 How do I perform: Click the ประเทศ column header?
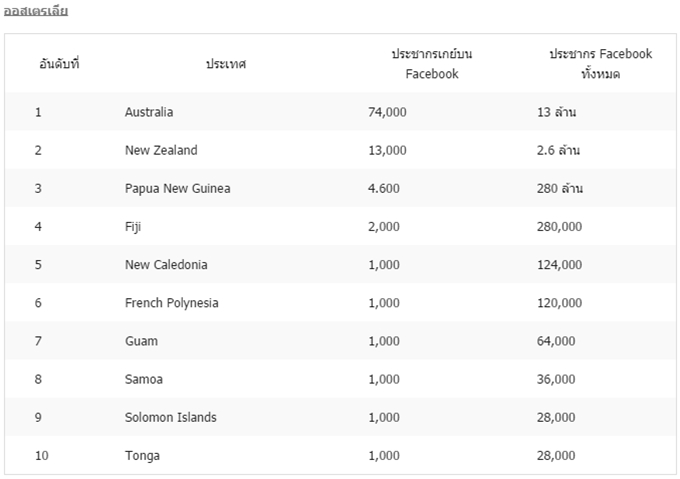[x=226, y=64]
